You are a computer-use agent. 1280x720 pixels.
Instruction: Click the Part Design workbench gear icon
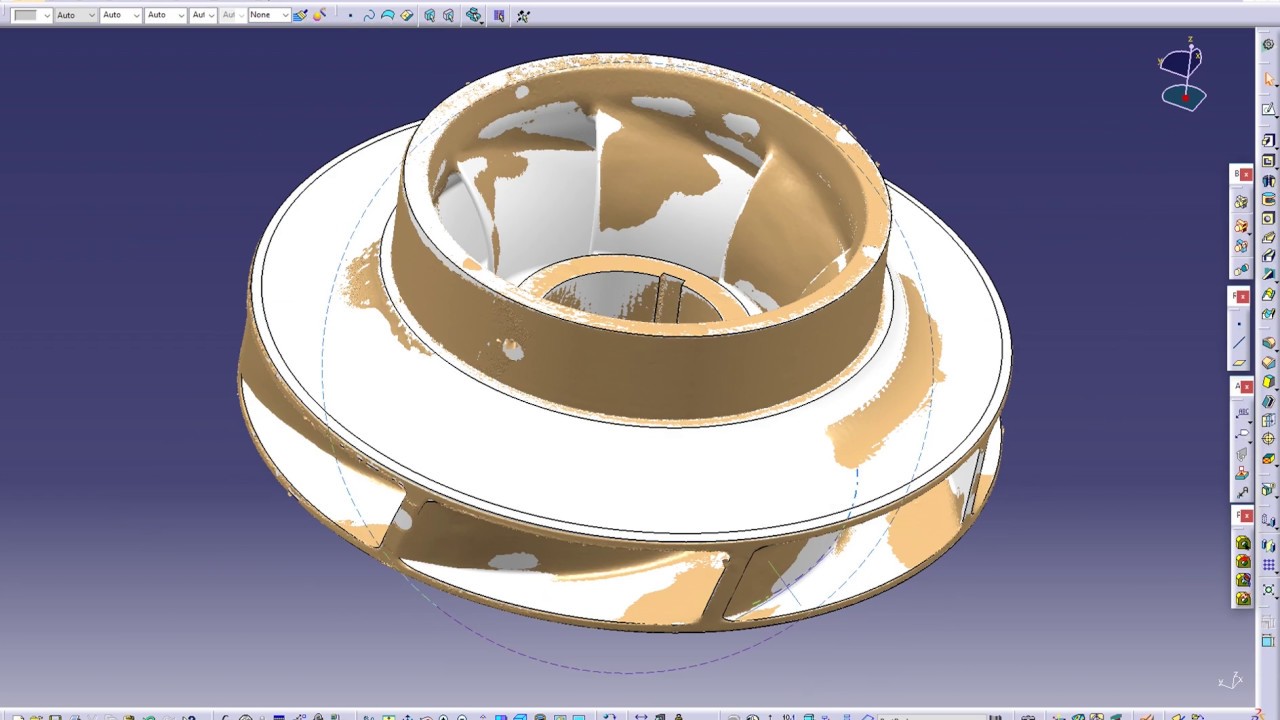pyautogui.click(x=1268, y=45)
